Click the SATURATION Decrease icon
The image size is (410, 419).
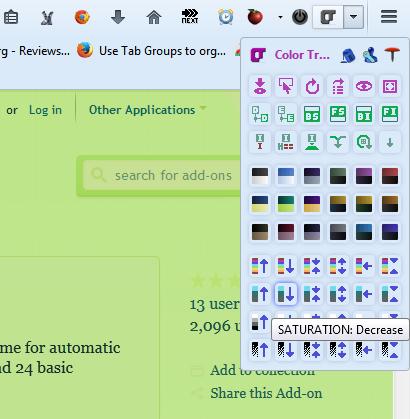pyautogui.click(x=286, y=294)
